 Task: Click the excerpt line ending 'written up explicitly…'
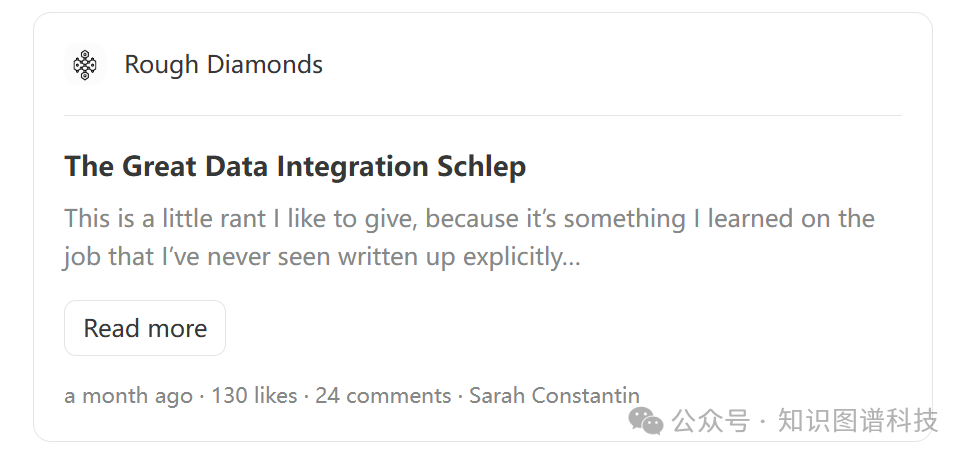(322, 257)
